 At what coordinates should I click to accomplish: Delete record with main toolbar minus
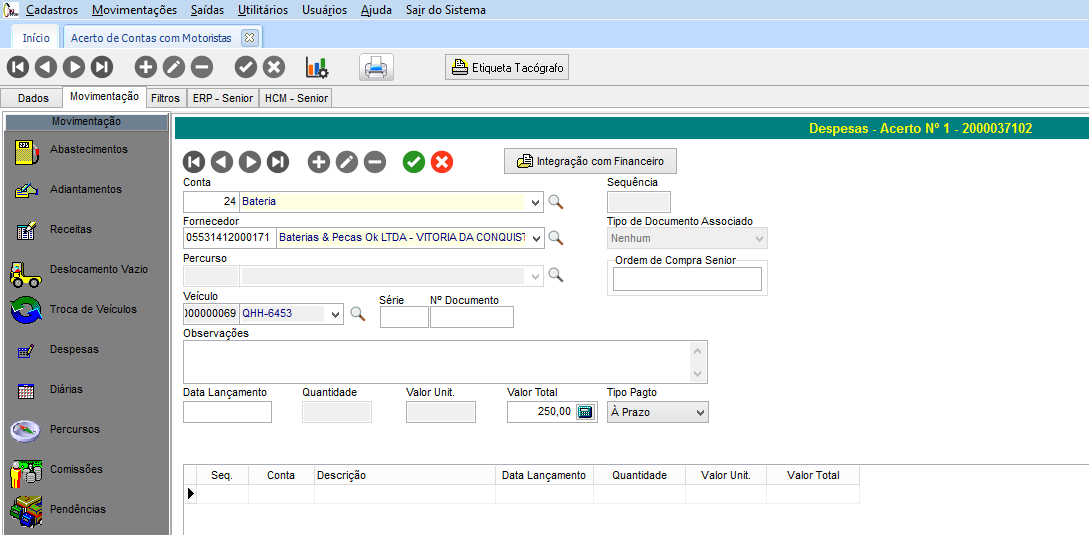click(x=201, y=67)
